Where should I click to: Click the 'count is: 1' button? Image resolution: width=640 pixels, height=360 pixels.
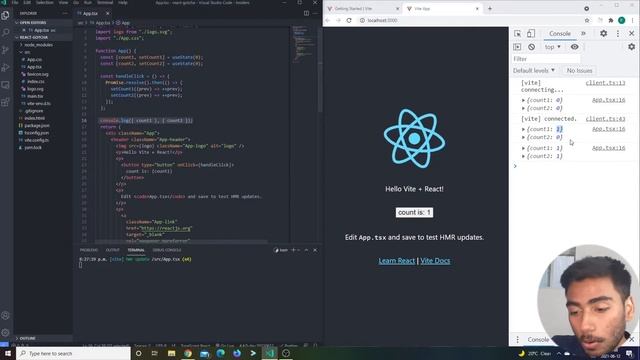[x=414, y=212]
